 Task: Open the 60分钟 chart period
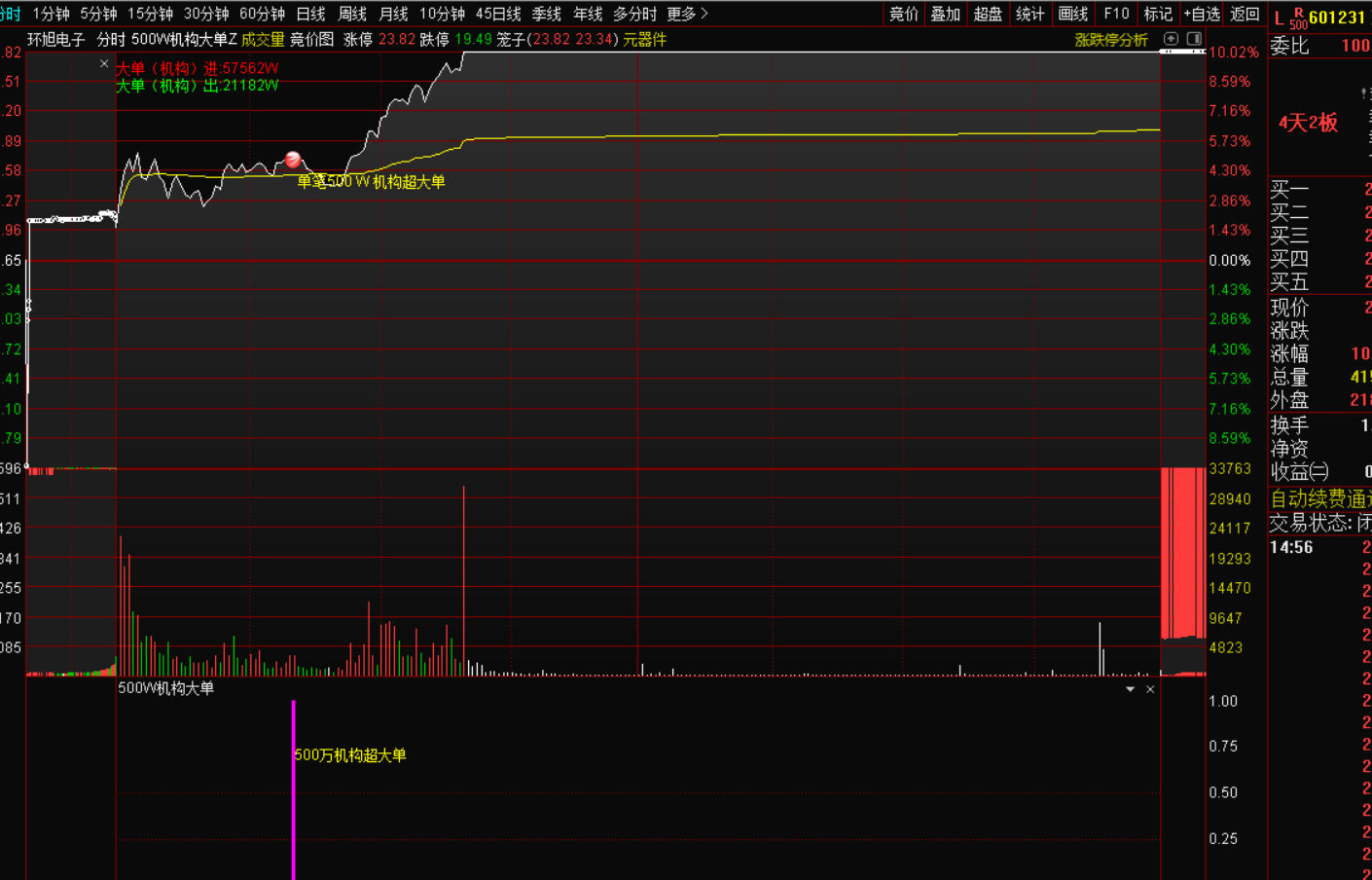point(262,14)
